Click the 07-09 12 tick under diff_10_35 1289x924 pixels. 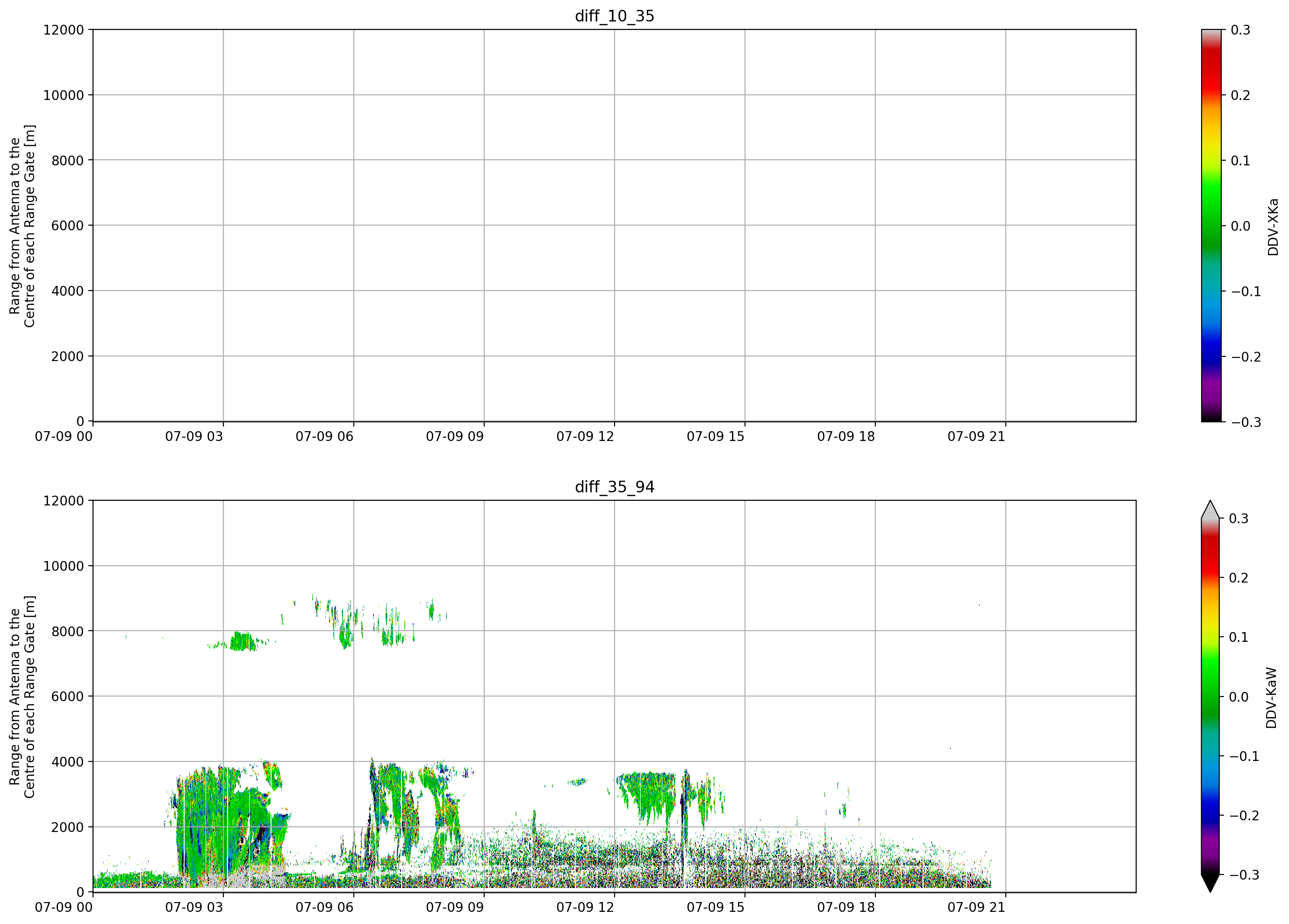(x=586, y=437)
